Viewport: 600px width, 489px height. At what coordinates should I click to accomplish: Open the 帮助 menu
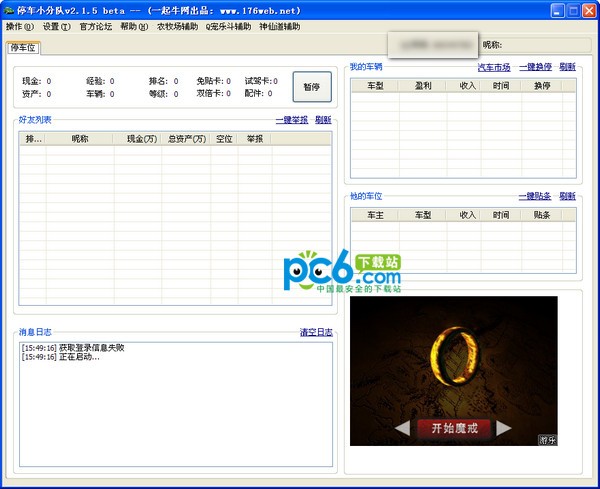pyautogui.click(x=134, y=26)
